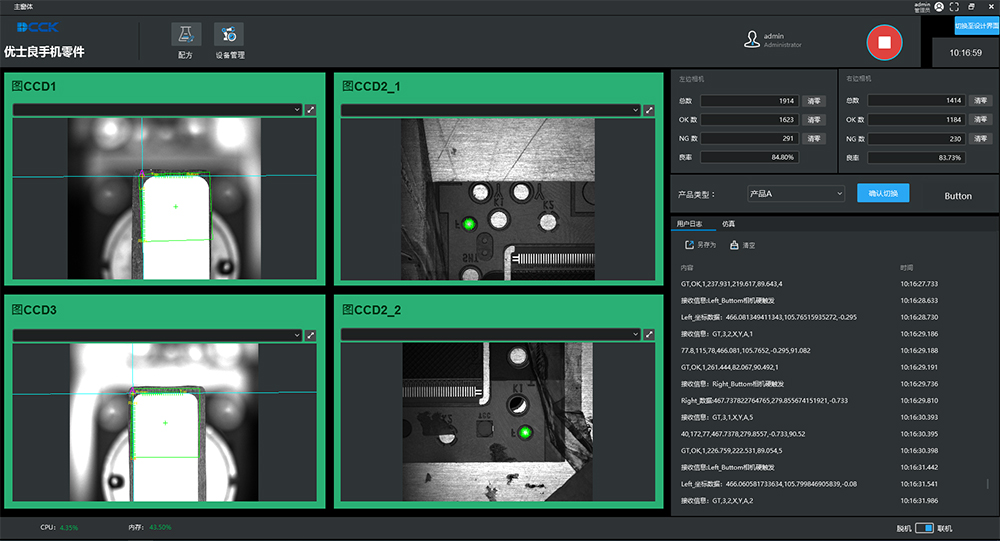1000x541 pixels.
Task: Clear the left camera 总数 count with 清零
Action: pyautogui.click(x=814, y=101)
